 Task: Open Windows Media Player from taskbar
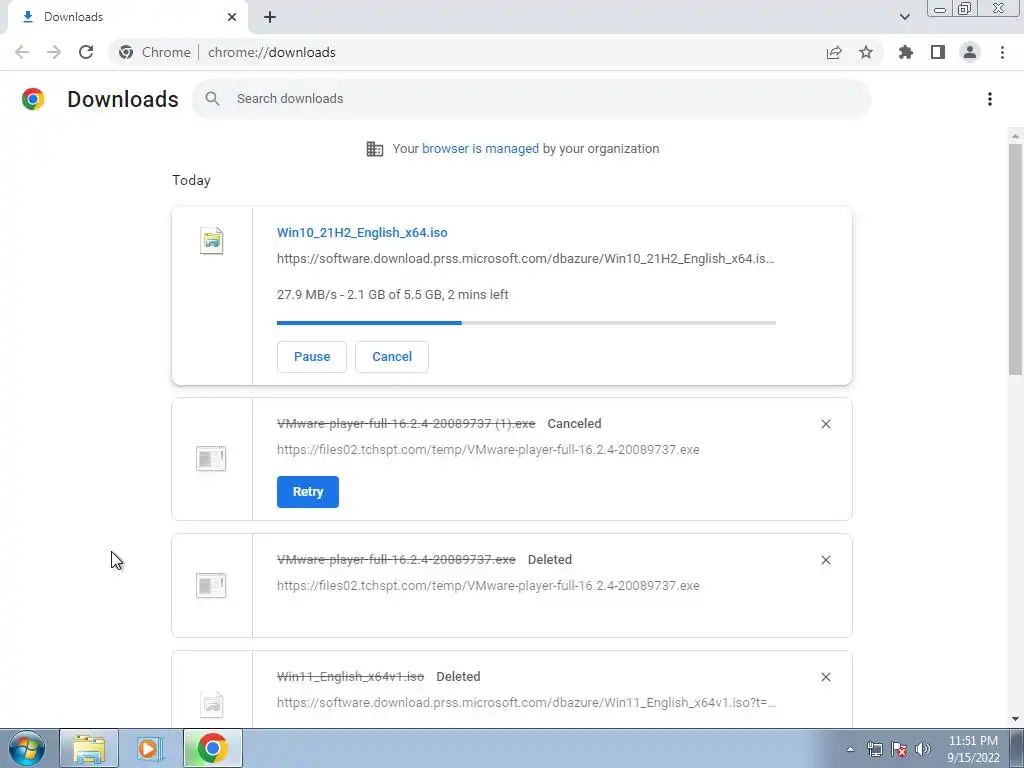click(x=149, y=748)
